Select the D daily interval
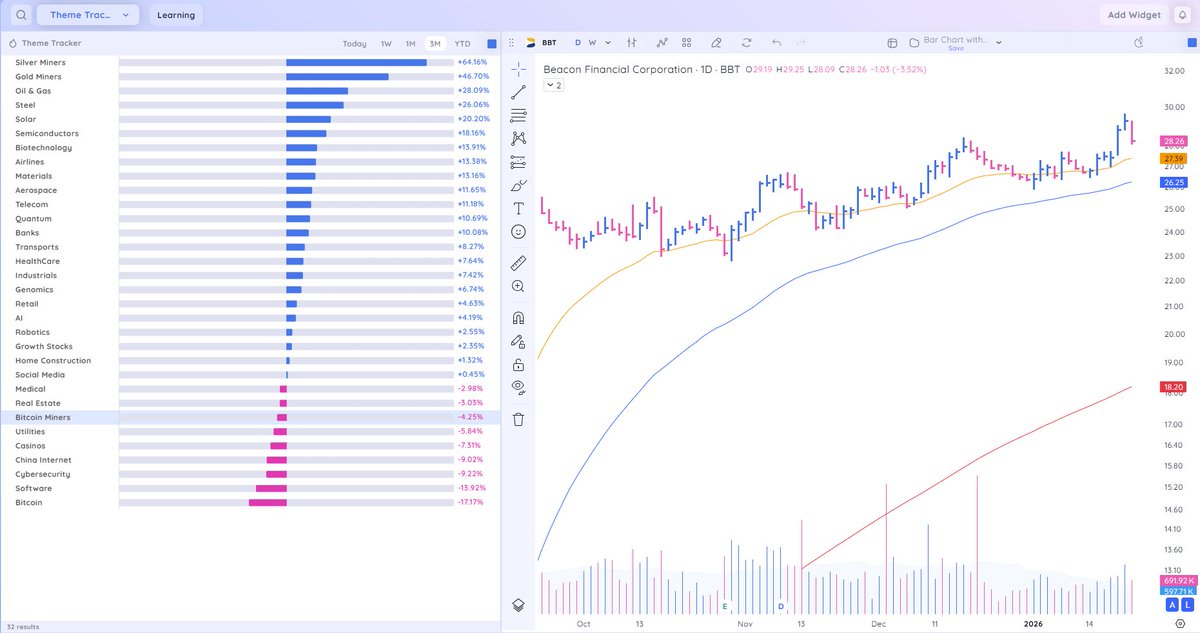This screenshot has height=633, width=1200. coord(578,43)
